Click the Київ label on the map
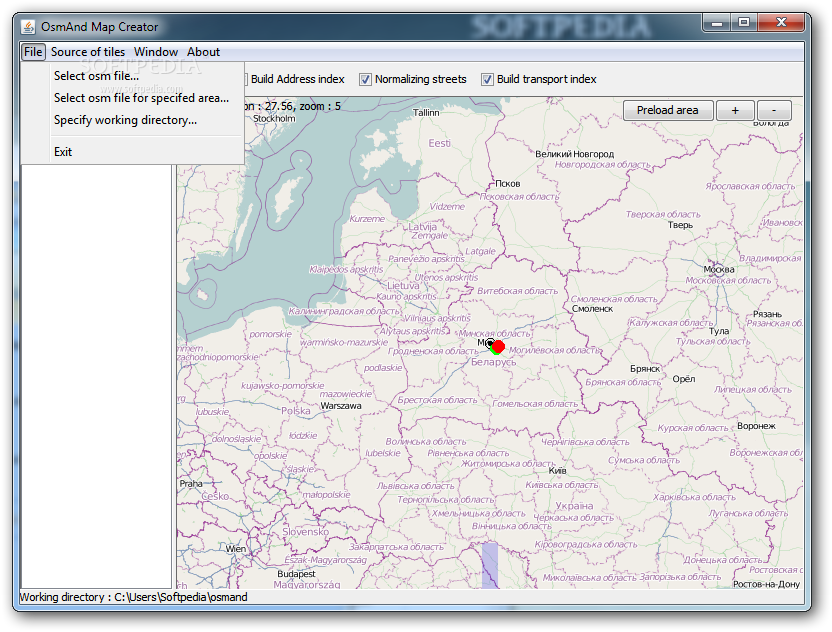This screenshot has width=832, height=632. 558,471
